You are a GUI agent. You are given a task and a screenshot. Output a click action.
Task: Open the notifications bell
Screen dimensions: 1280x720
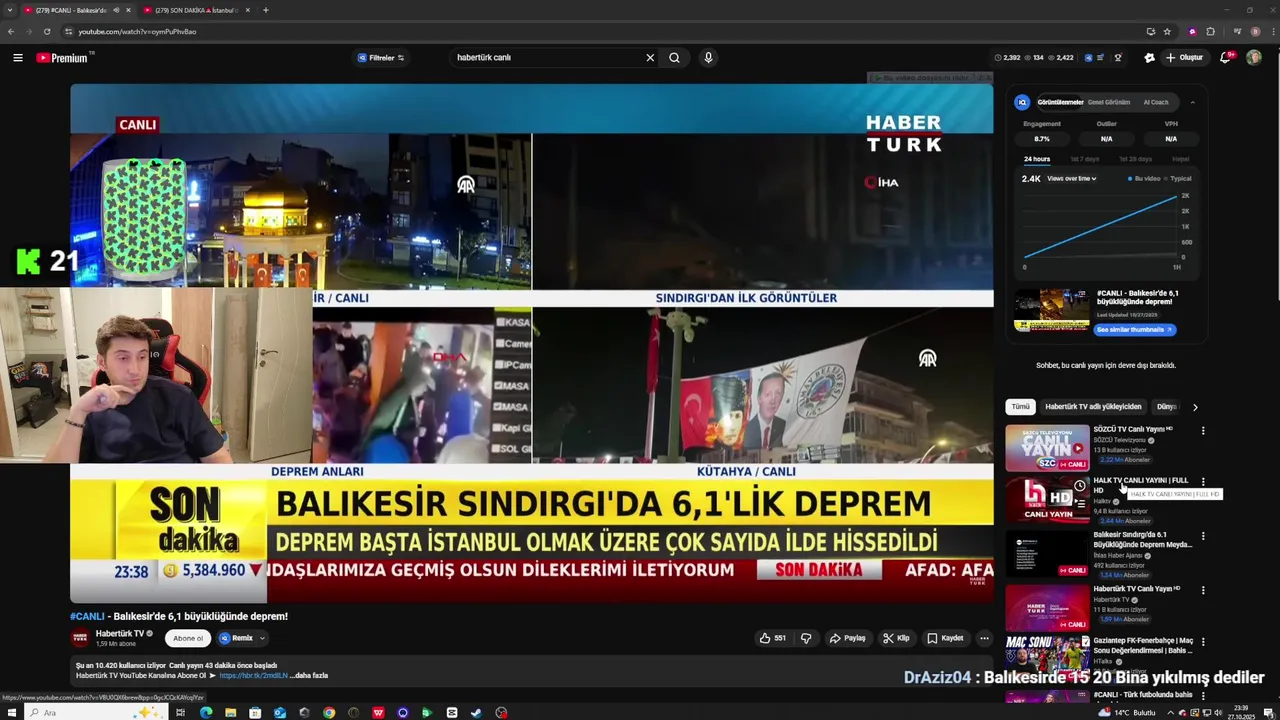click(x=1225, y=58)
